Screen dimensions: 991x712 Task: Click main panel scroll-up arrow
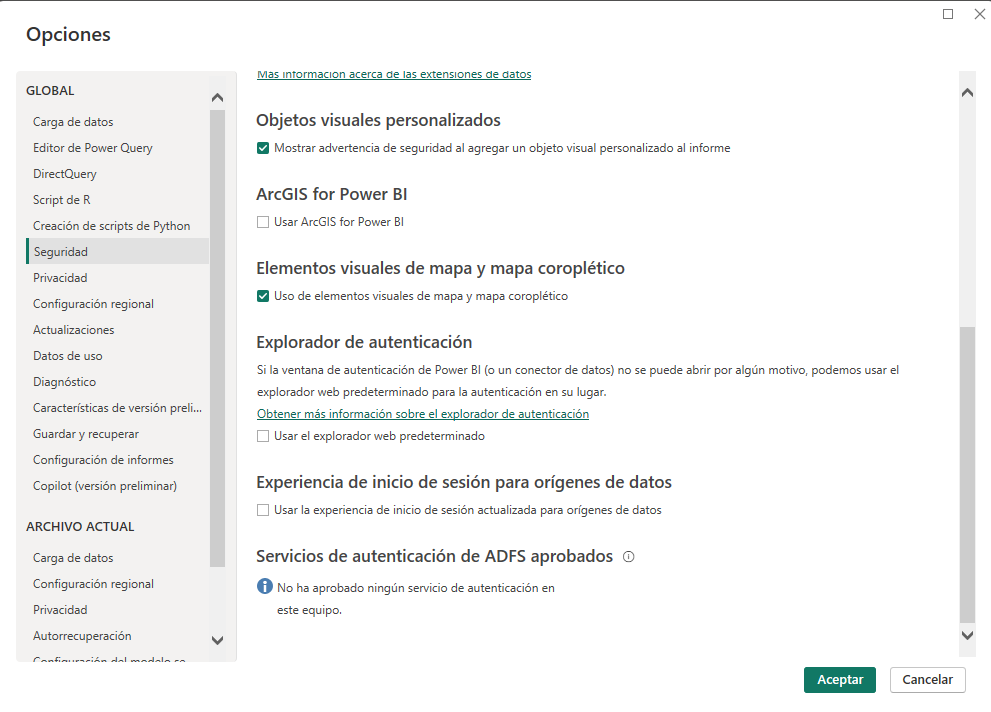pyautogui.click(x=967, y=93)
